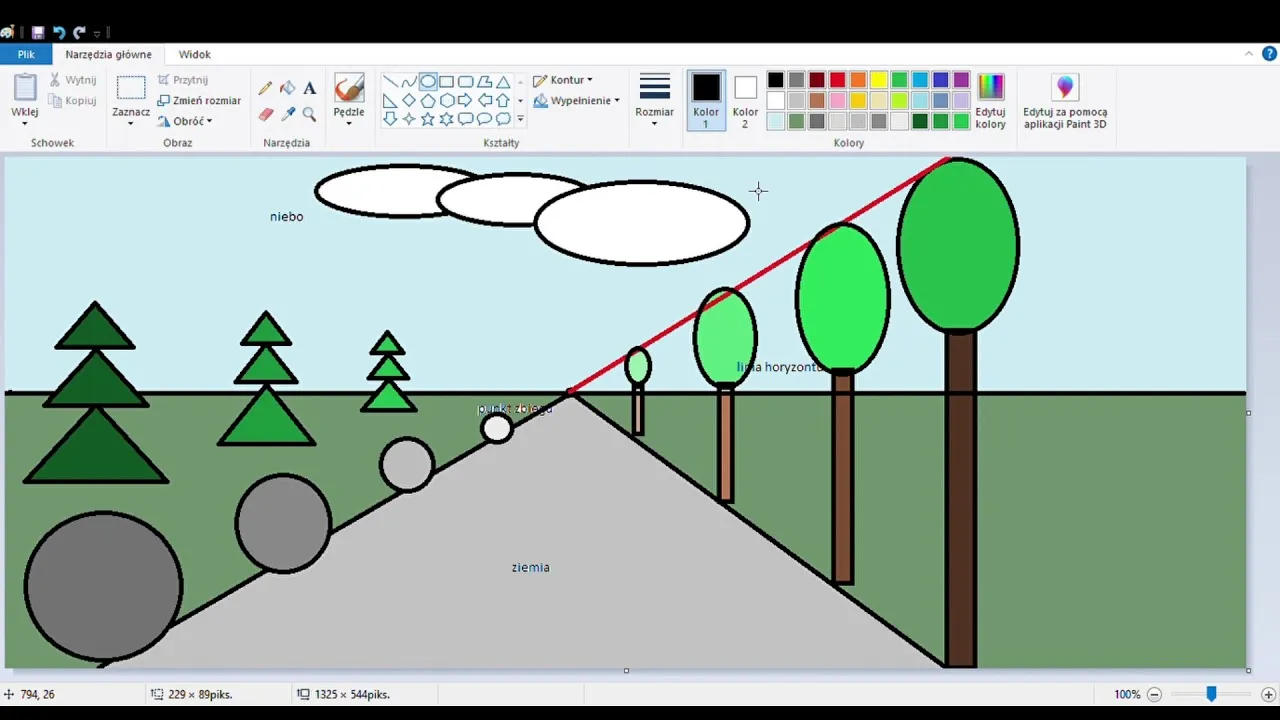Open the Obróć rotate dropdown
Viewport: 1280px width, 720px height.
click(185, 121)
